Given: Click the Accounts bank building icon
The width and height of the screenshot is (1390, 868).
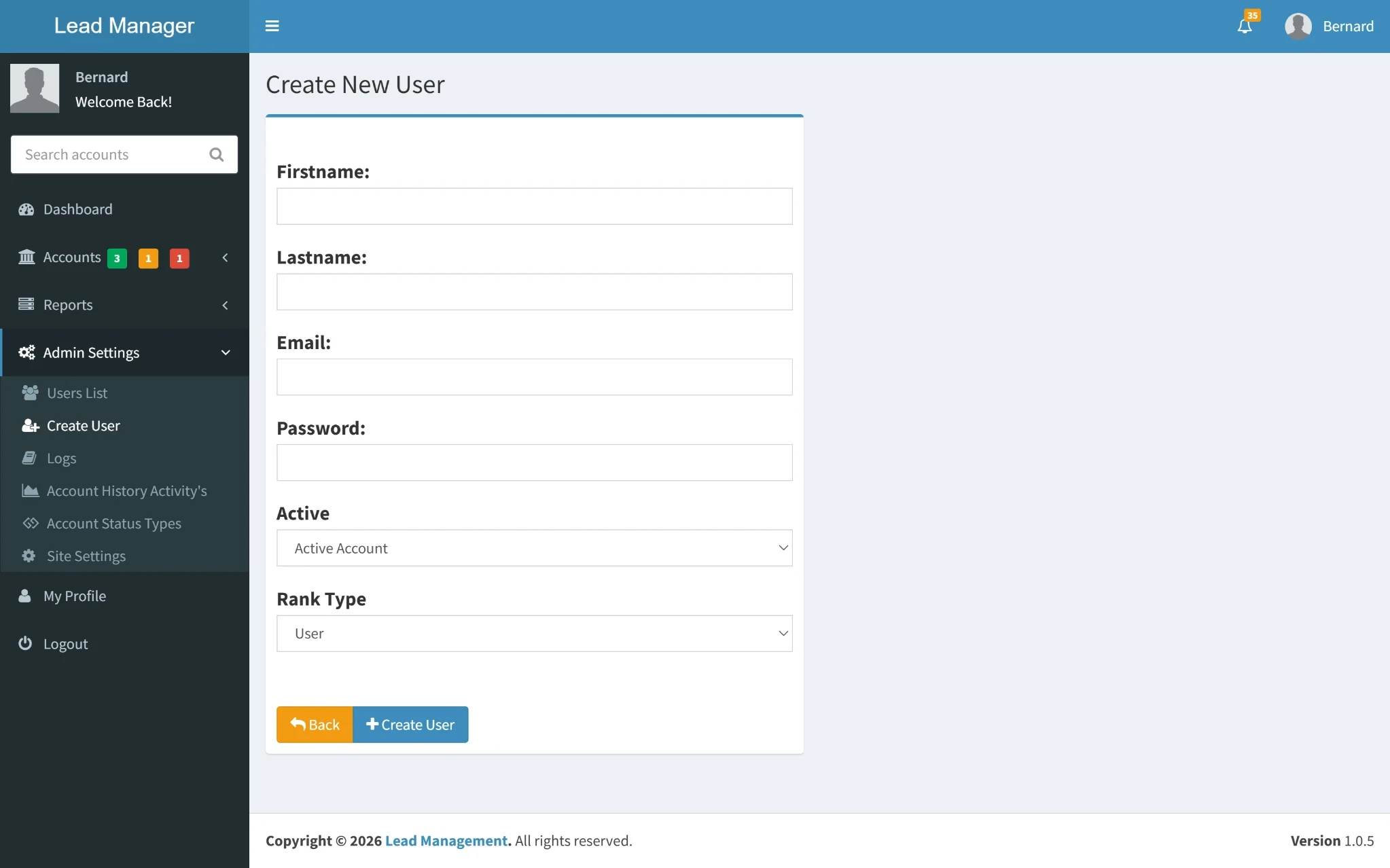Looking at the screenshot, I should [26, 257].
